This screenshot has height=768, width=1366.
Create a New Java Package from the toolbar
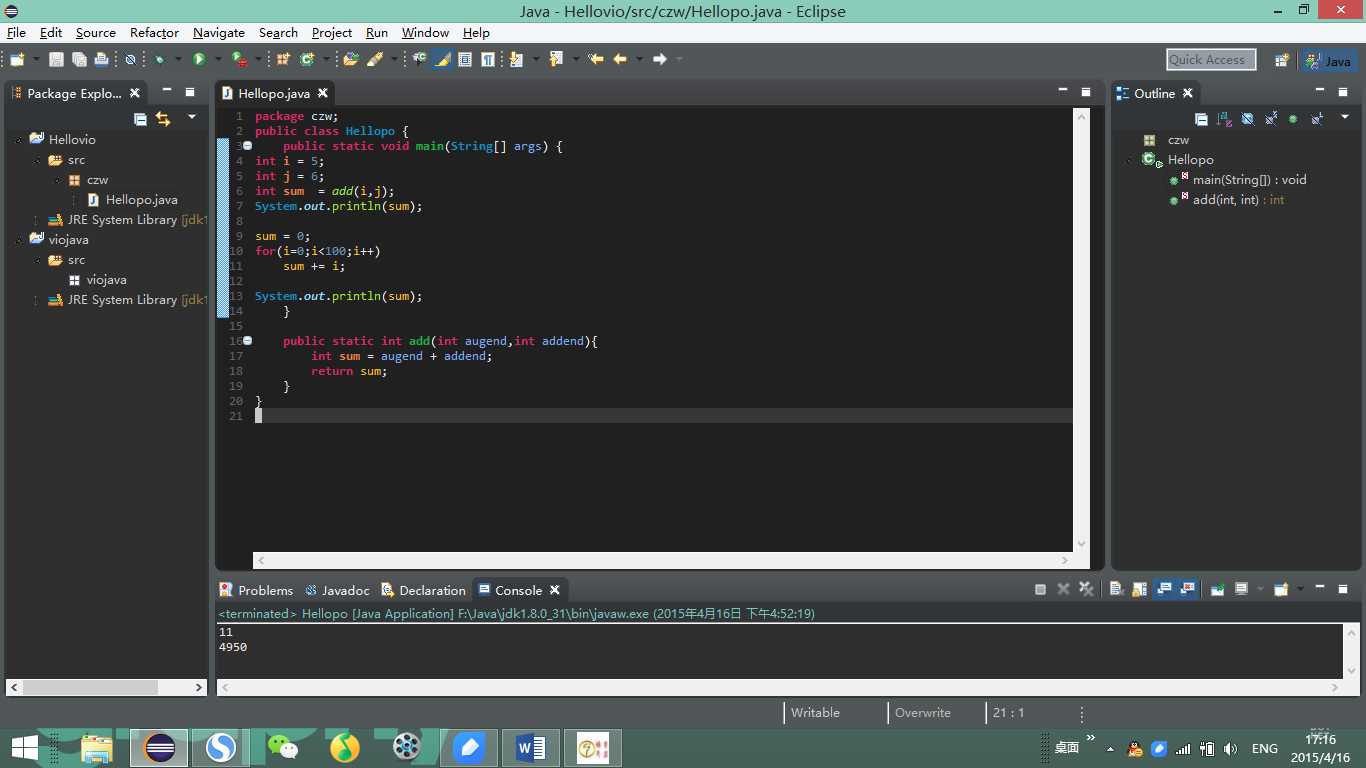pyautogui.click(x=282, y=59)
